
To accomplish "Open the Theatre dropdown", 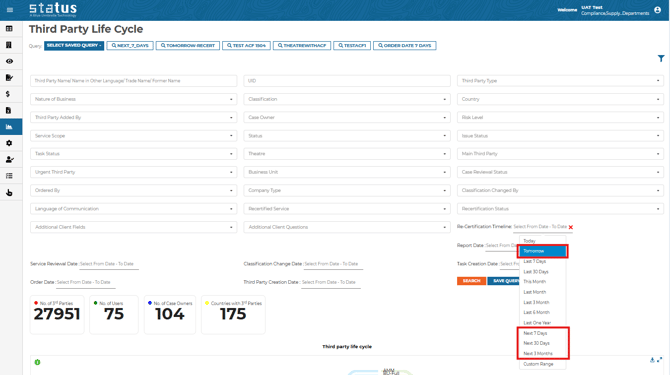I will pos(347,154).
